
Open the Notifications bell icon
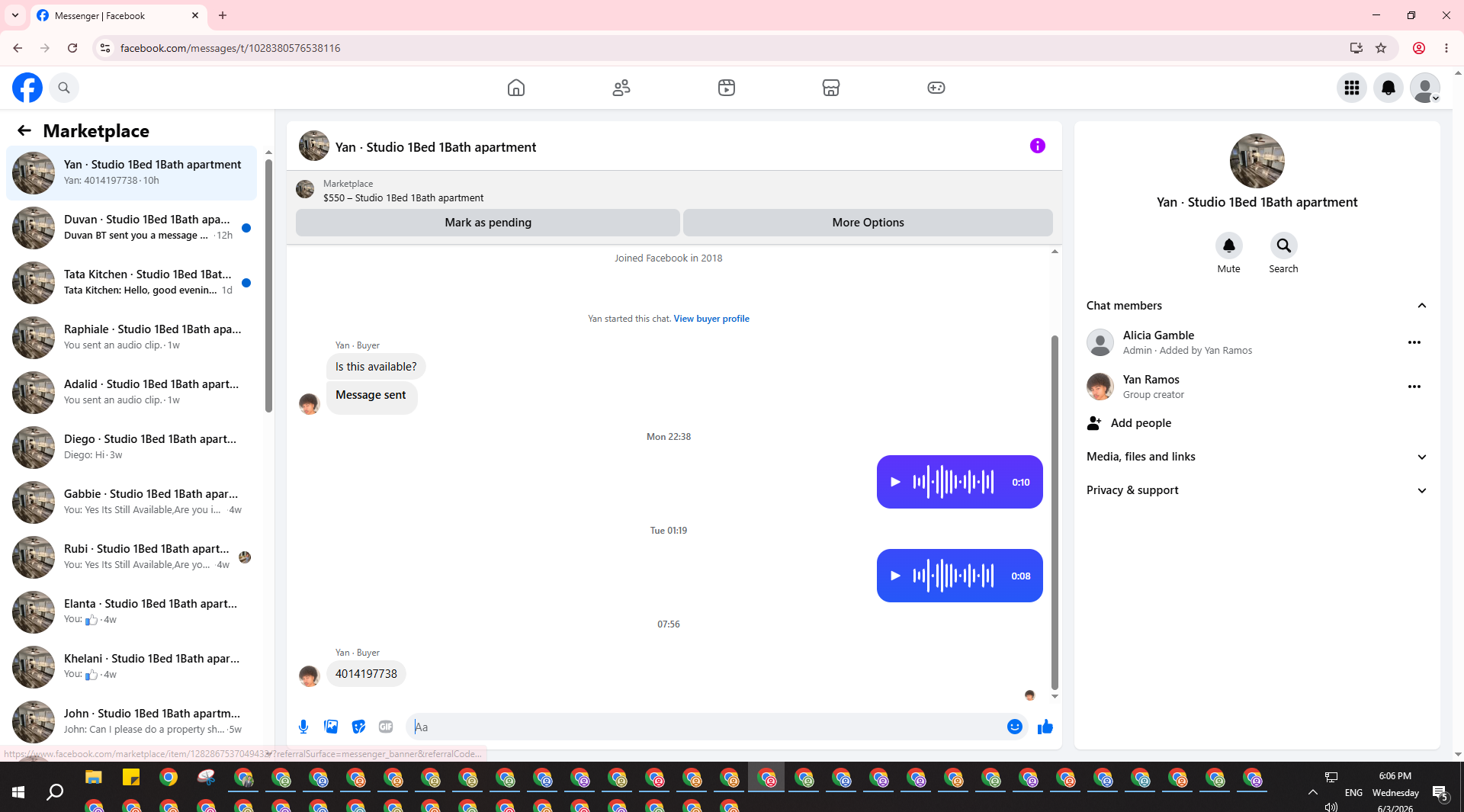pos(1389,88)
